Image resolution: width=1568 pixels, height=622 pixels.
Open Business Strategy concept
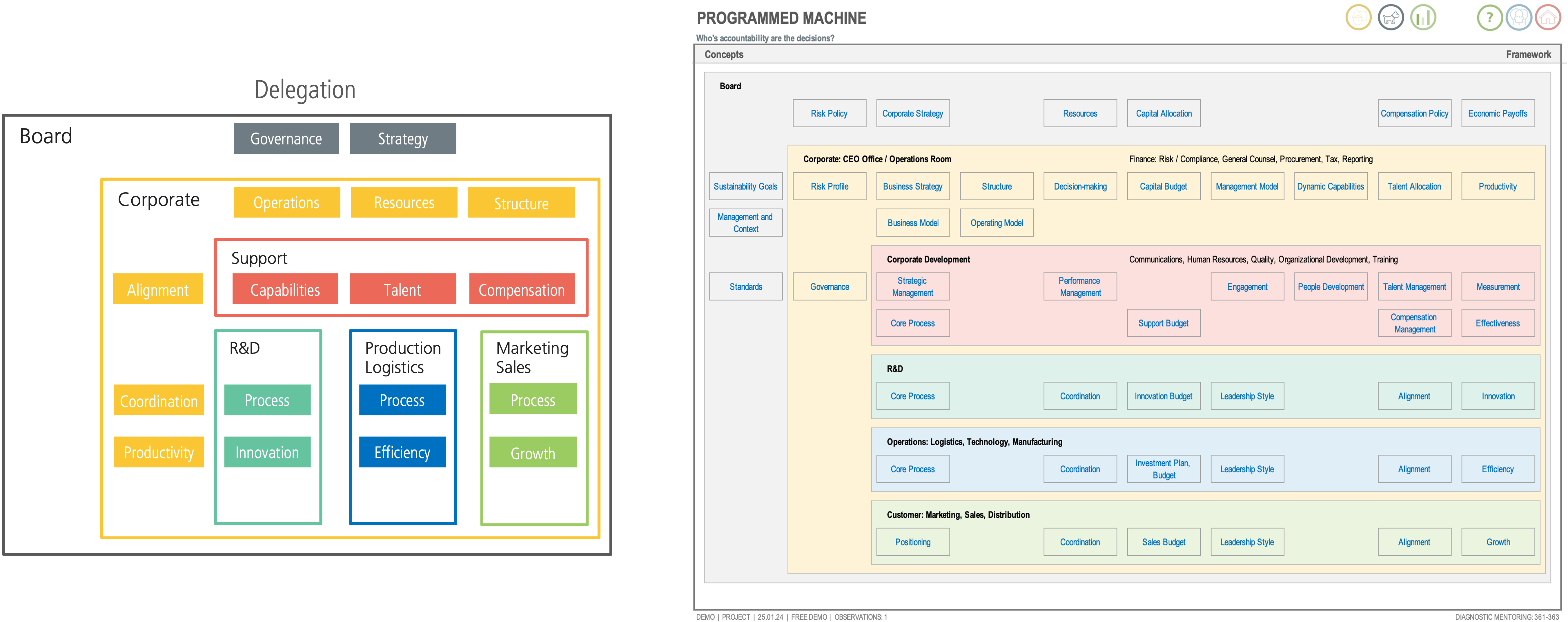(x=912, y=186)
